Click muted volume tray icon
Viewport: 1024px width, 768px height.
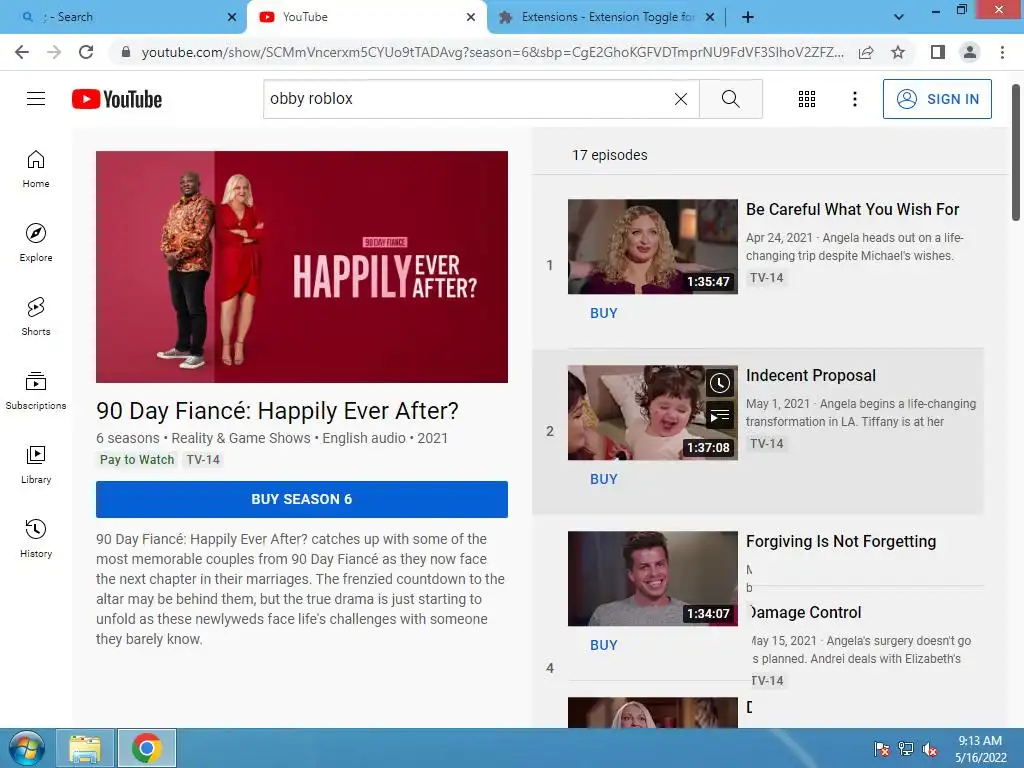(x=930, y=749)
